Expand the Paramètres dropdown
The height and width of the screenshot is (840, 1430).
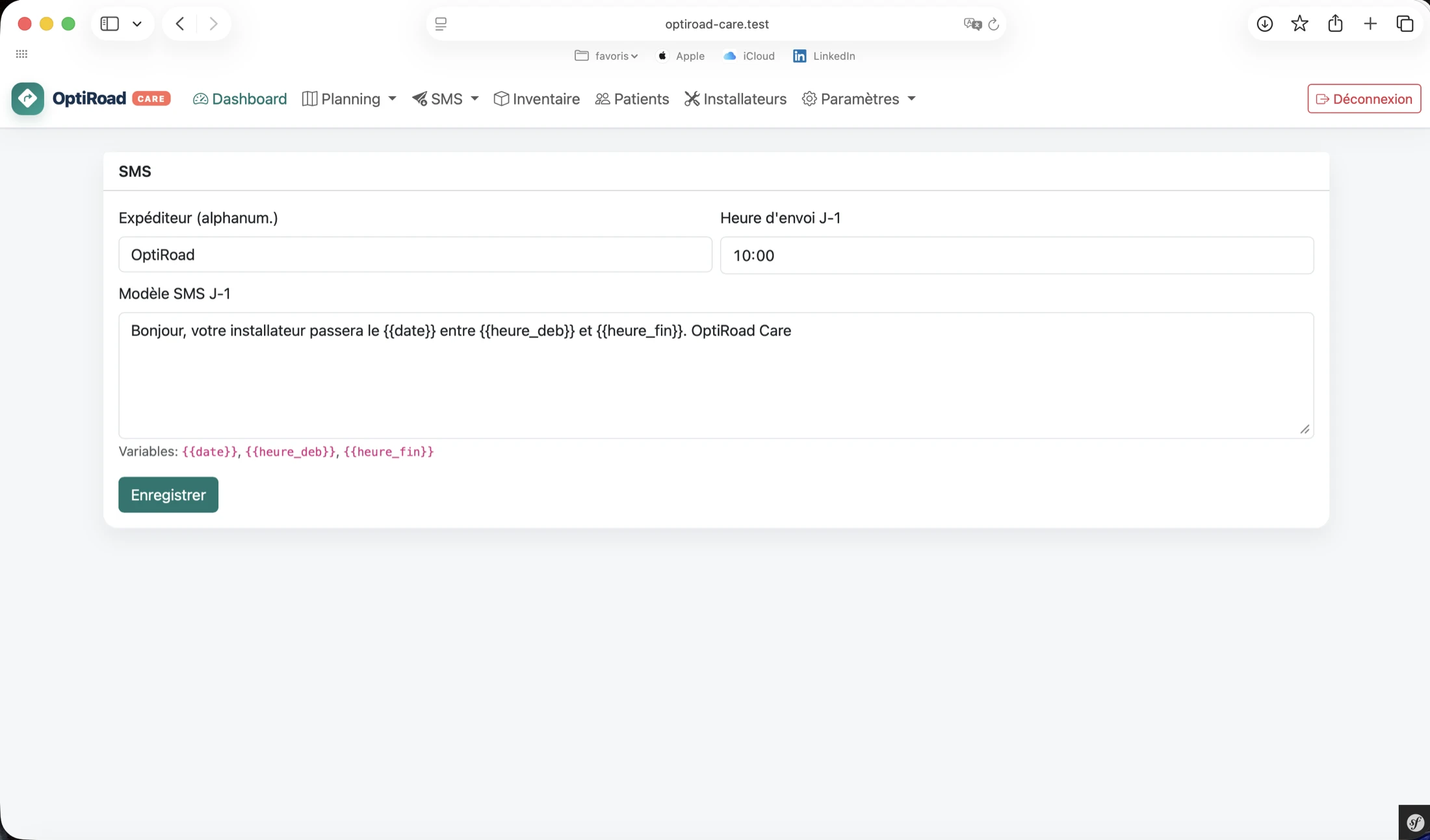tap(859, 99)
